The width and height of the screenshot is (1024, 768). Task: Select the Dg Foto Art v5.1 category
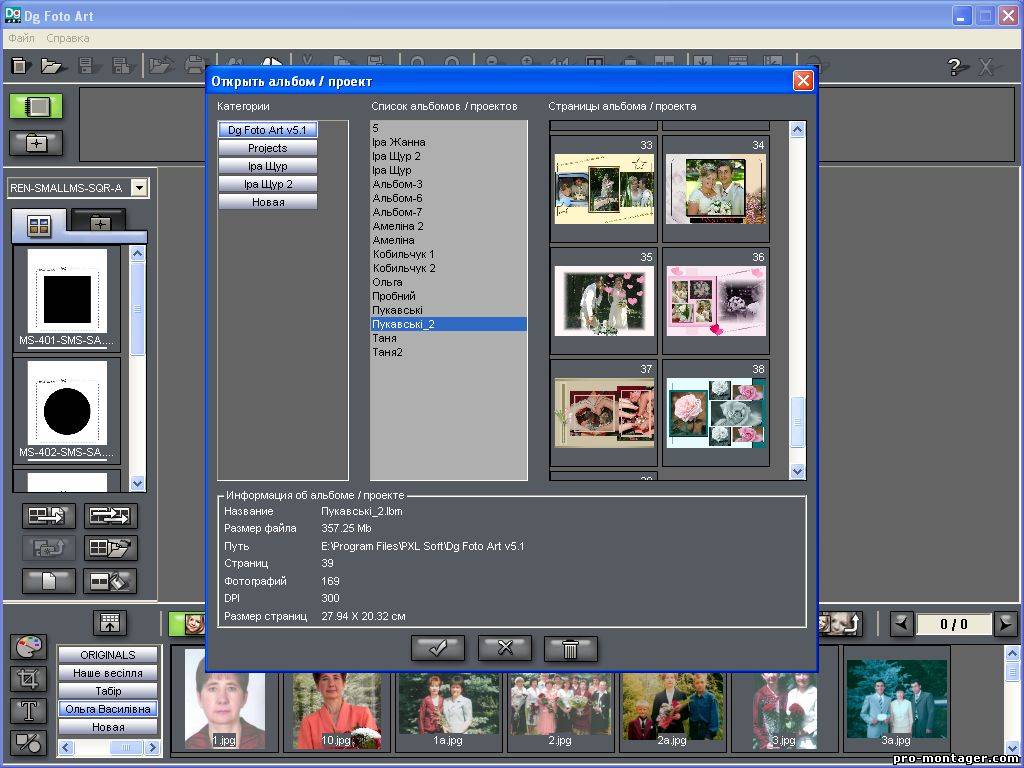(x=268, y=130)
